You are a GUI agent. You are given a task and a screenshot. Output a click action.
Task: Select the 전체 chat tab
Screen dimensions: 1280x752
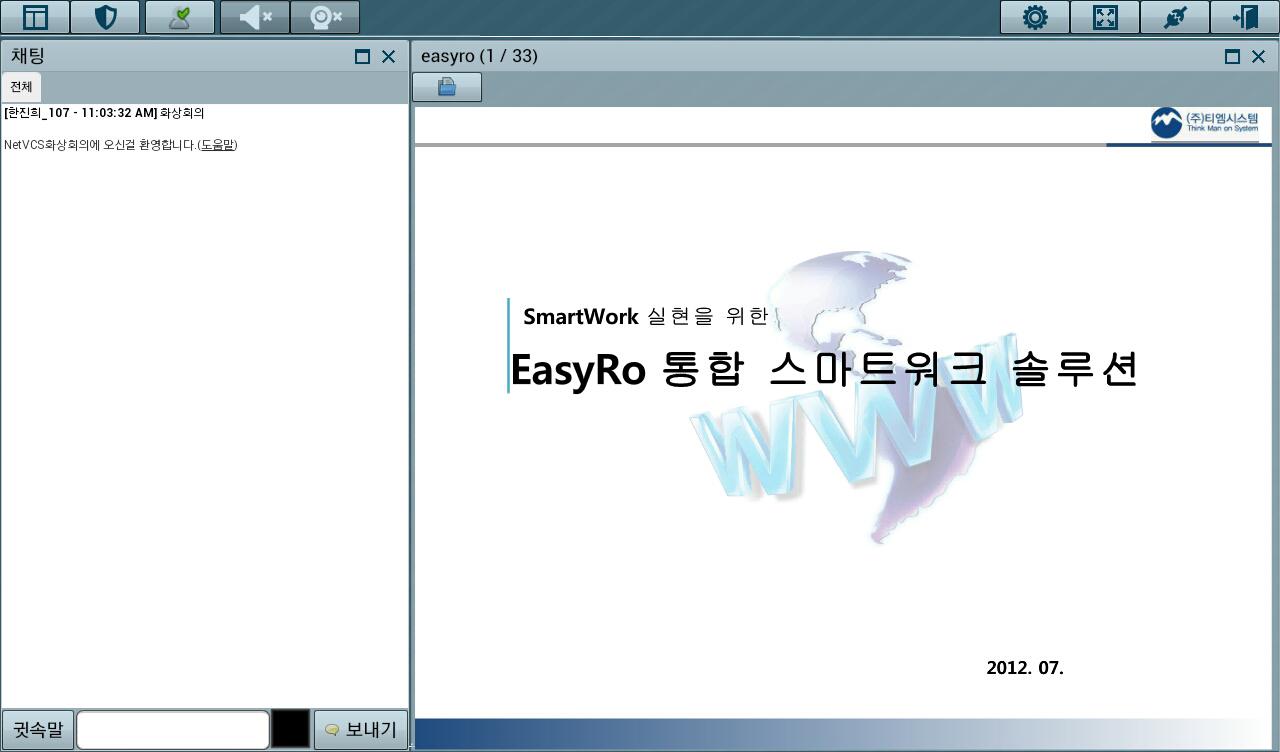click(x=21, y=87)
